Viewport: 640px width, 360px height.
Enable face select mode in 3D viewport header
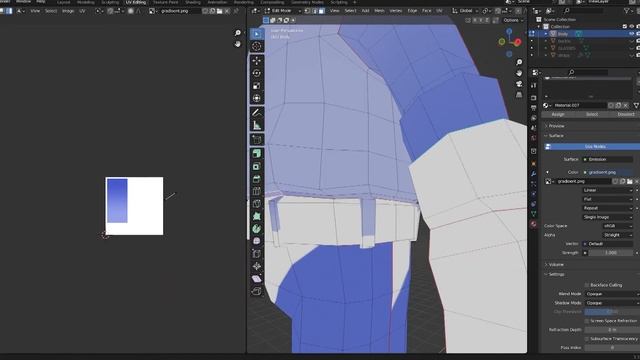(x=322, y=11)
